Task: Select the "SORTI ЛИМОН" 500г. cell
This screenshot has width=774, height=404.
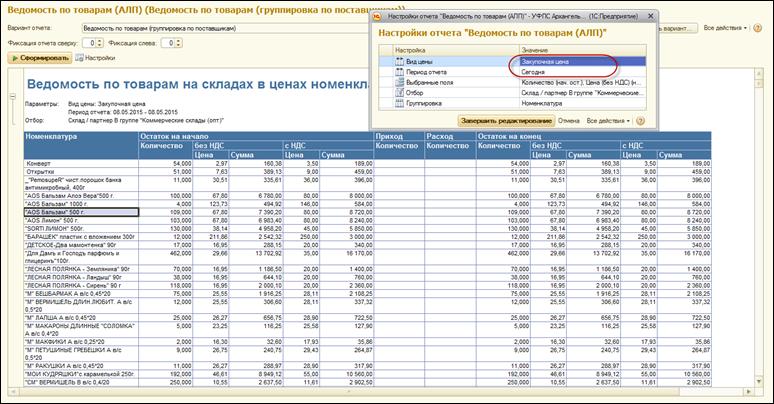Action: 81,229
